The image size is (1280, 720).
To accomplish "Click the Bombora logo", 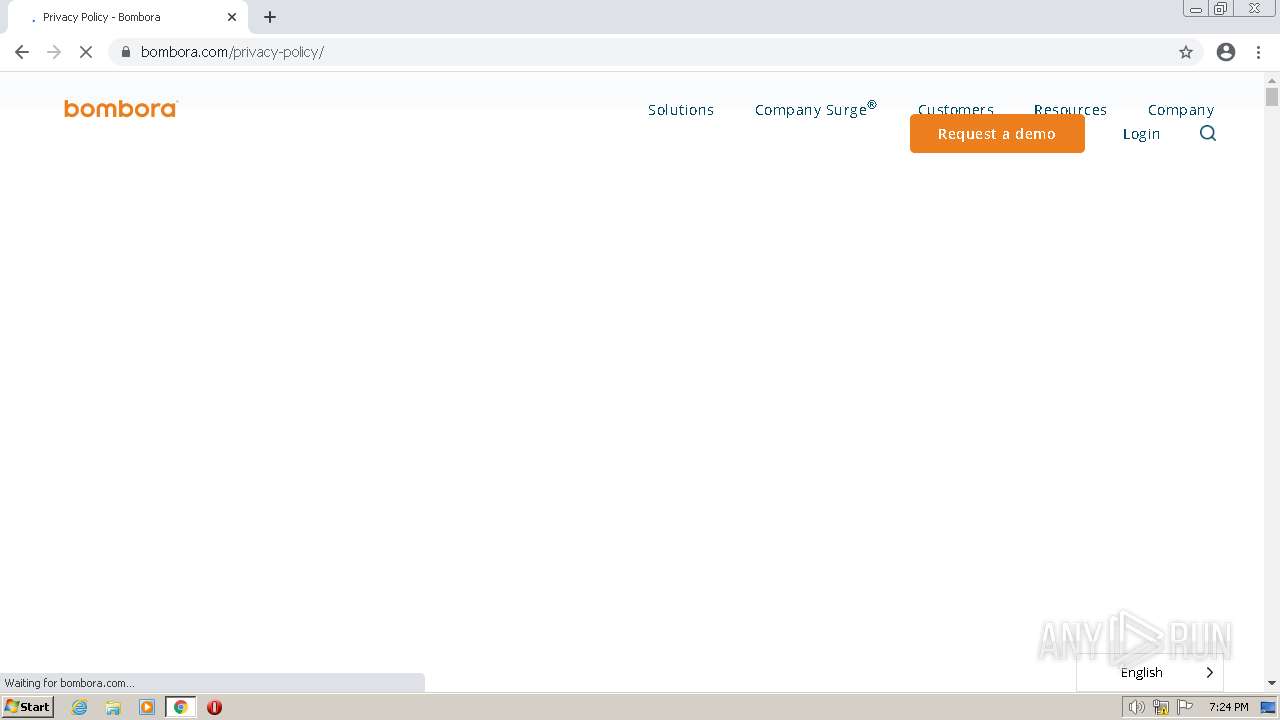I will 120,109.
